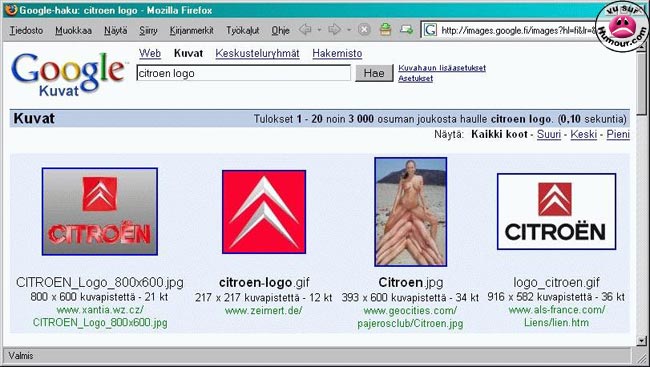This screenshot has height=367, width=650.
Task: Open the Forward history dropdown arrow
Action: [349, 30]
